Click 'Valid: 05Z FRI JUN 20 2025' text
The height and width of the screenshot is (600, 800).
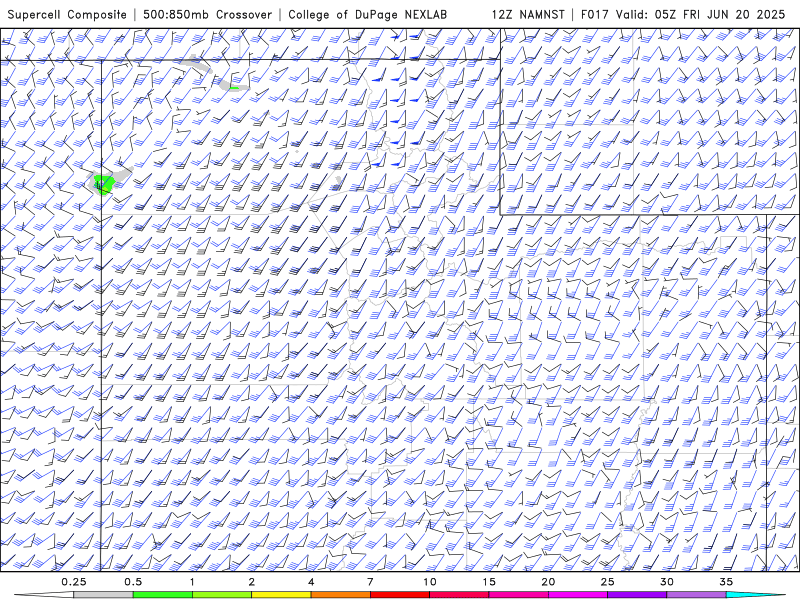701,14
